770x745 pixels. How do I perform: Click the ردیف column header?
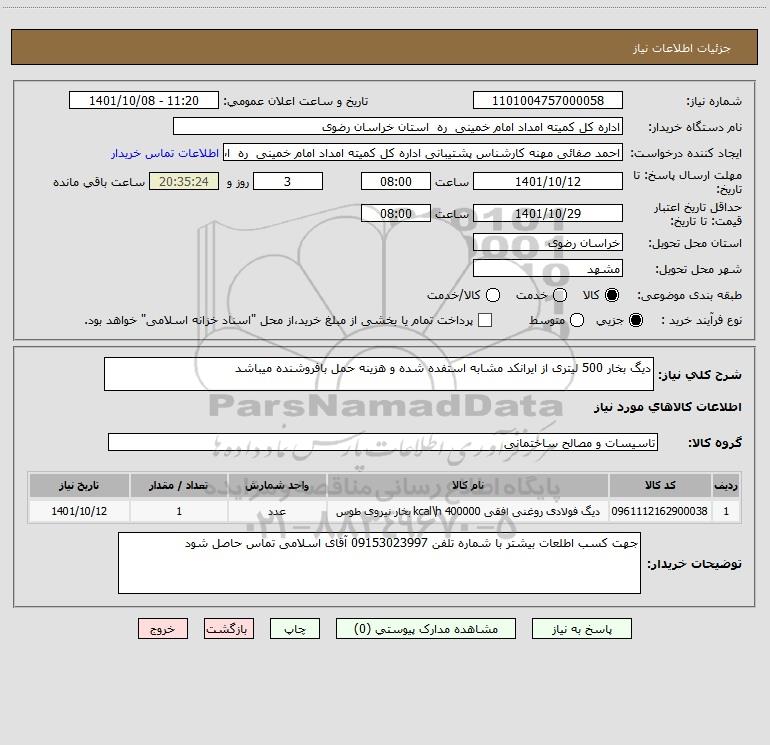click(x=726, y=486)
